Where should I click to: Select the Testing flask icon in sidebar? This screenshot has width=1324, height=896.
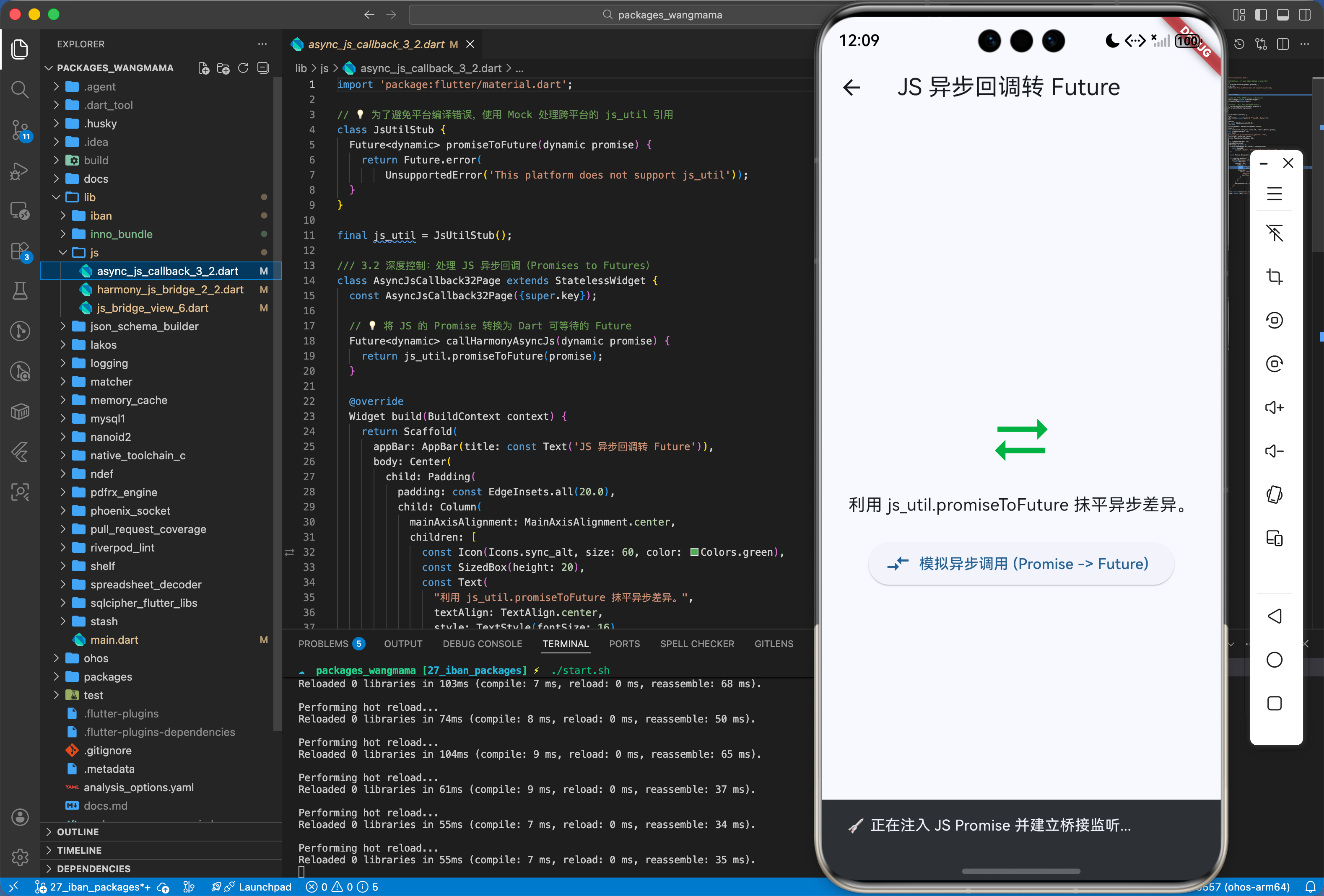click(20, 291)
